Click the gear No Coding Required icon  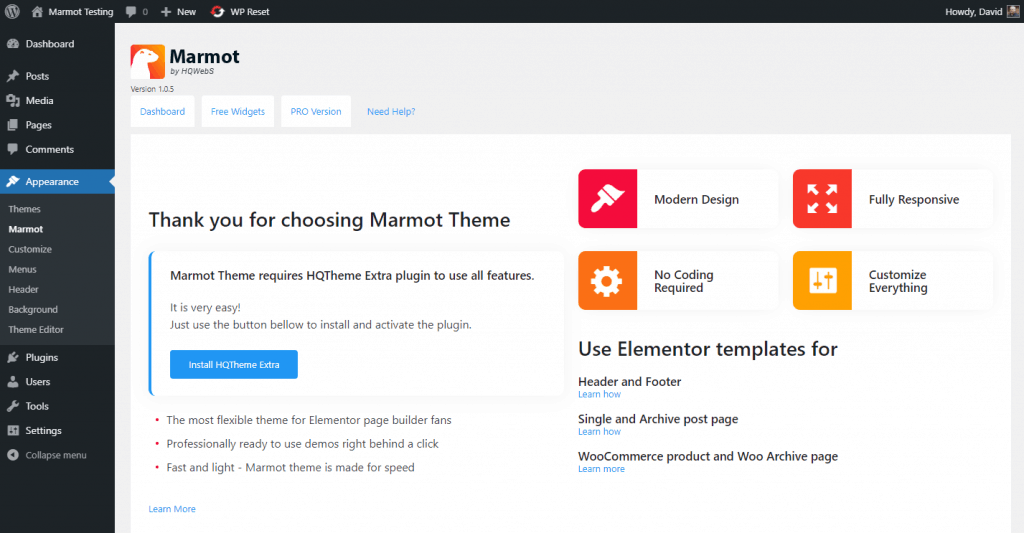[x=607, y=281]
